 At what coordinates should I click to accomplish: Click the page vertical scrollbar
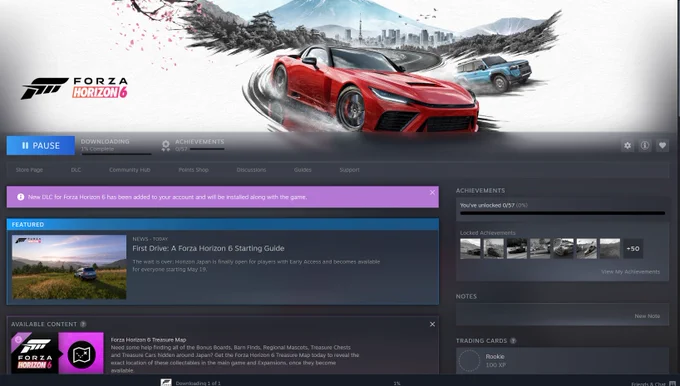[x=678, y=59]
